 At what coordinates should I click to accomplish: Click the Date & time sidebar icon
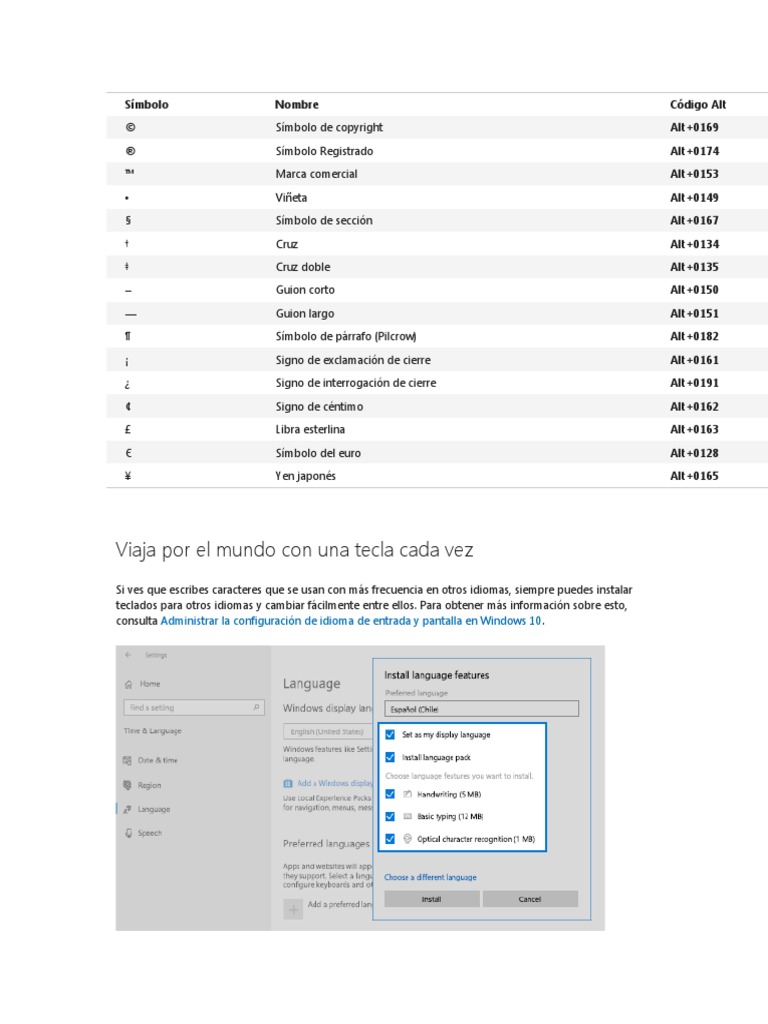pyautogui.click(x=128, y=760)
